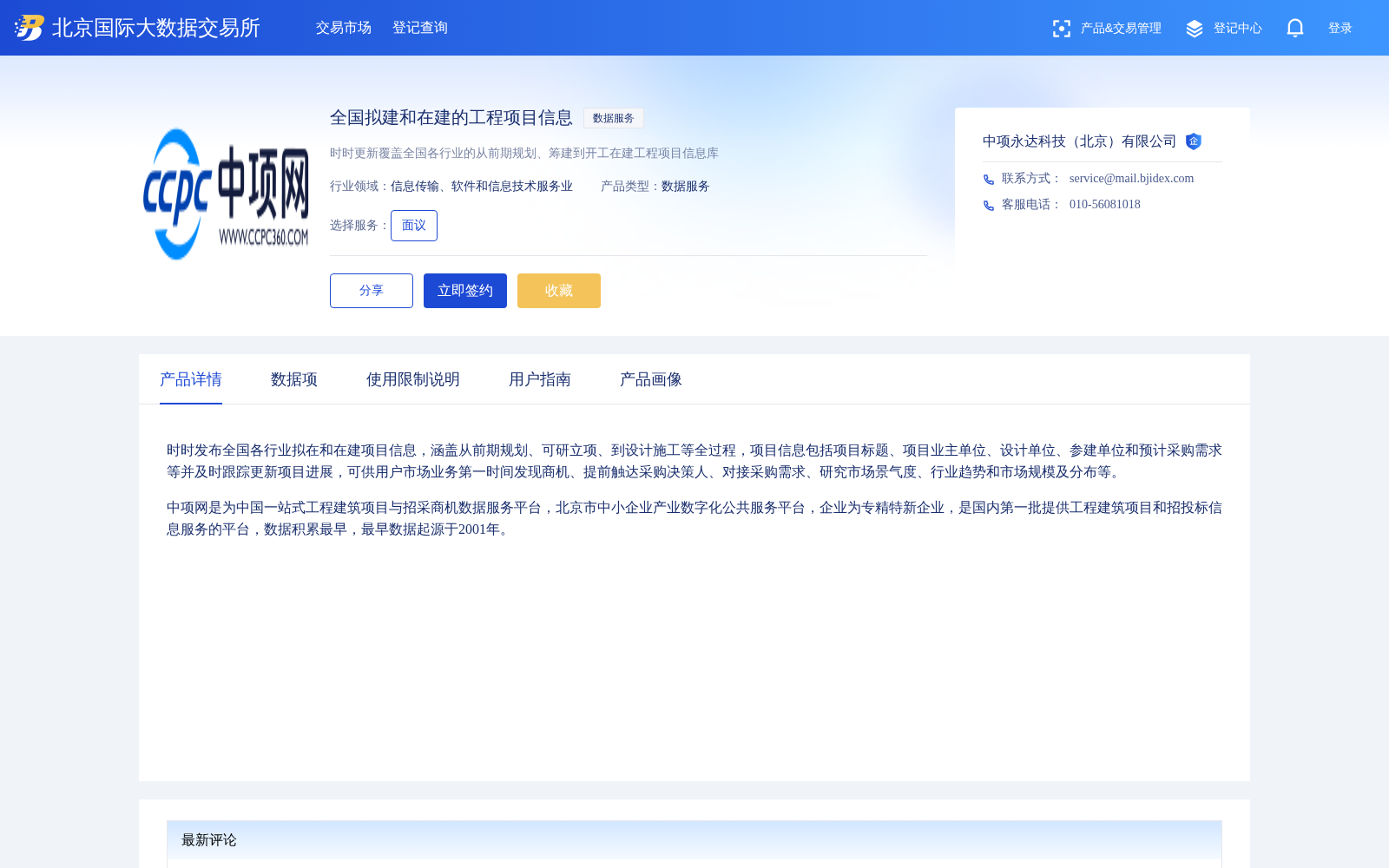This screenshot has width=1389, height=868.
Task: Switch to the 产品详情 tab
Action: [191, 379]
